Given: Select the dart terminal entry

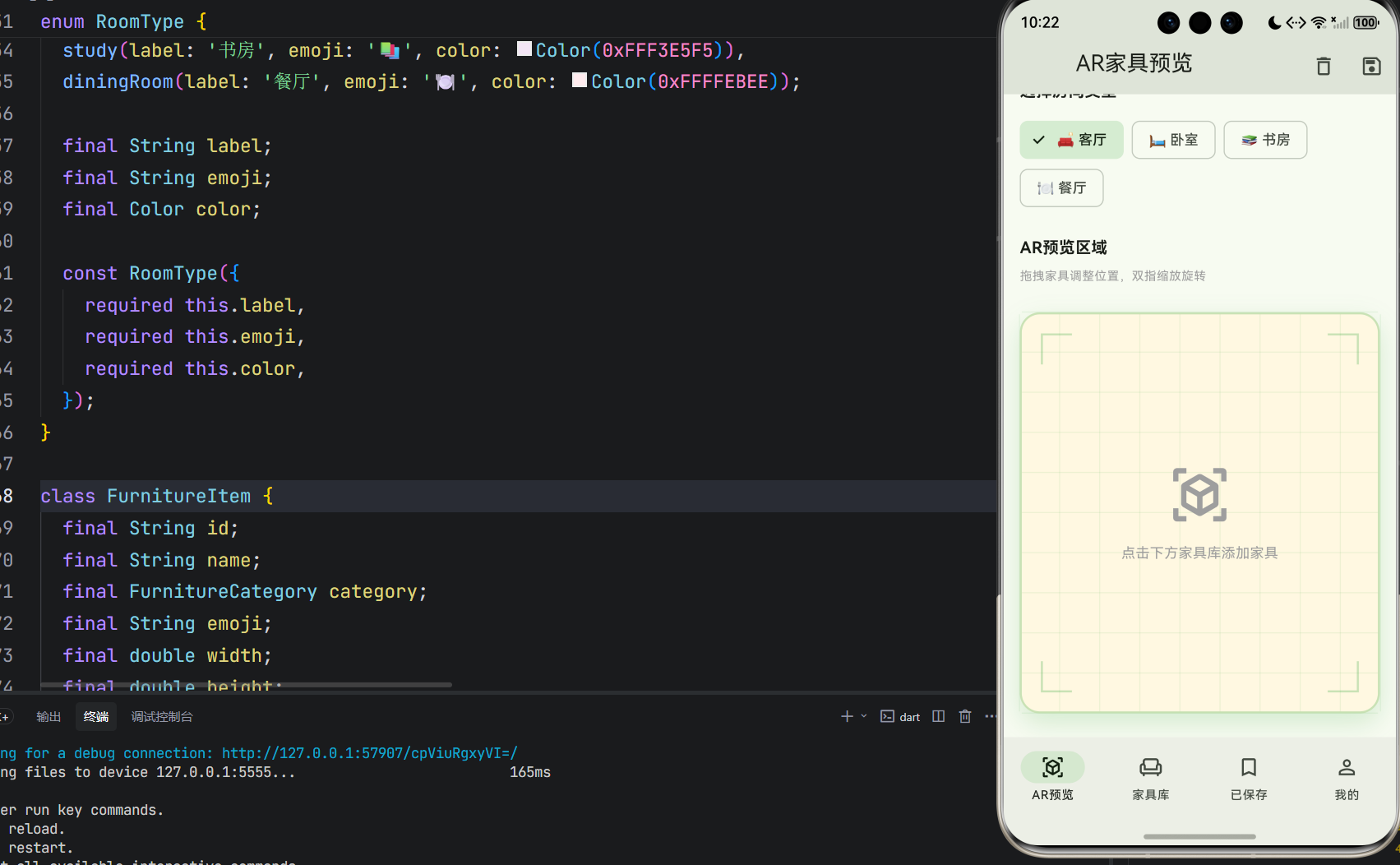Looking at the screenshot, I should (x=900, y=717).
